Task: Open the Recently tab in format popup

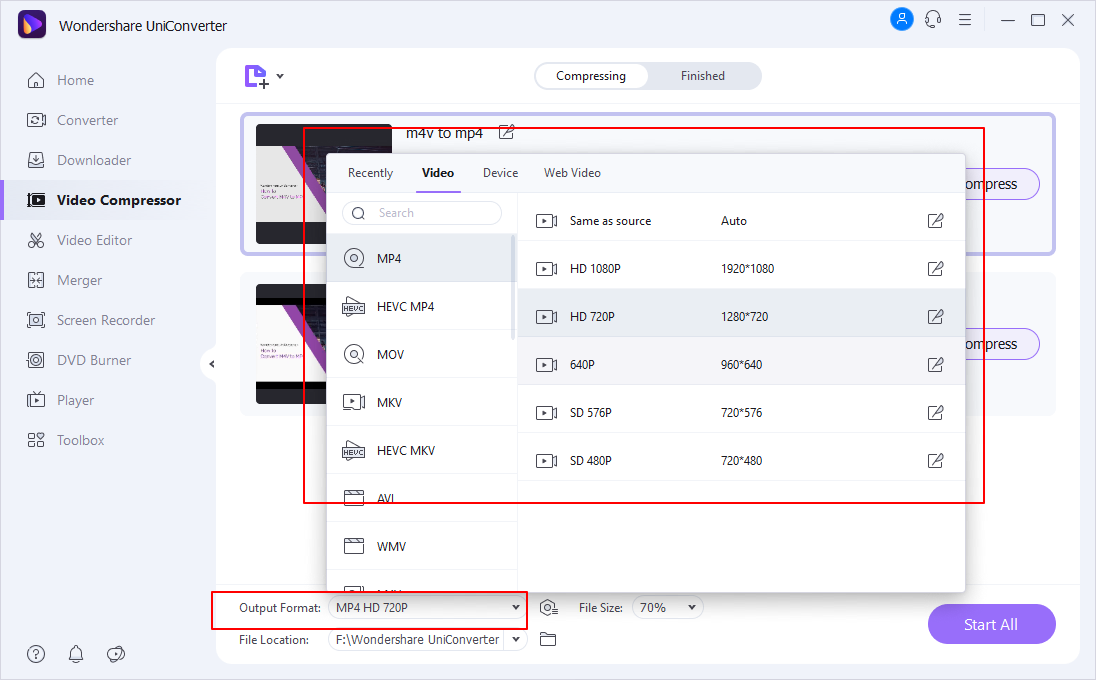Action: [370, 173]
